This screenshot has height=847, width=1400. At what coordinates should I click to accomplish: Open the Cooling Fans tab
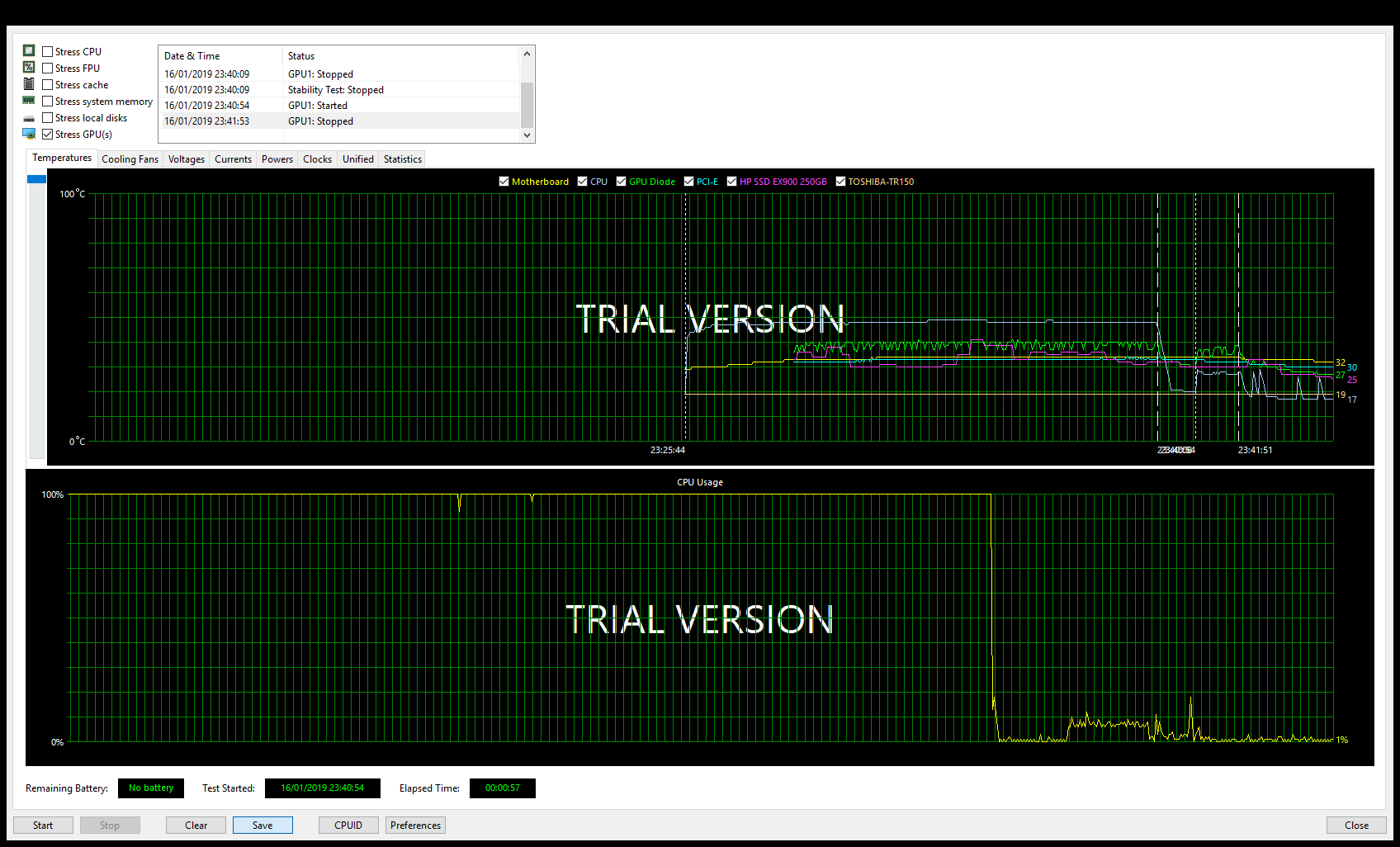(x=130, y=159)
